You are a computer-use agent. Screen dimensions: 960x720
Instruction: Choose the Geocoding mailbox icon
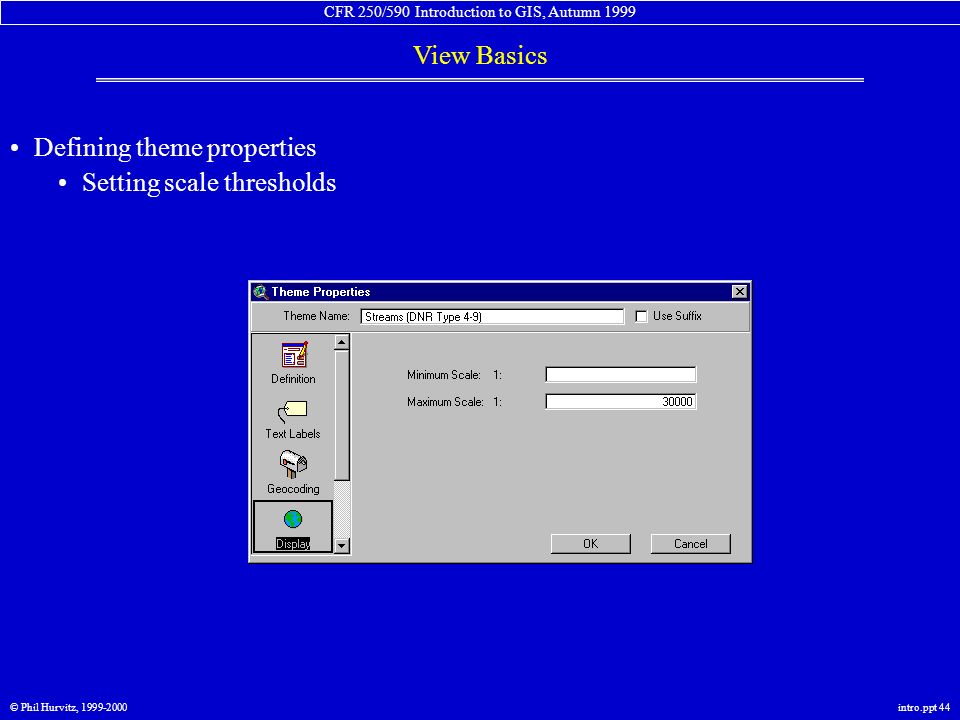click(x=293, y=464)
